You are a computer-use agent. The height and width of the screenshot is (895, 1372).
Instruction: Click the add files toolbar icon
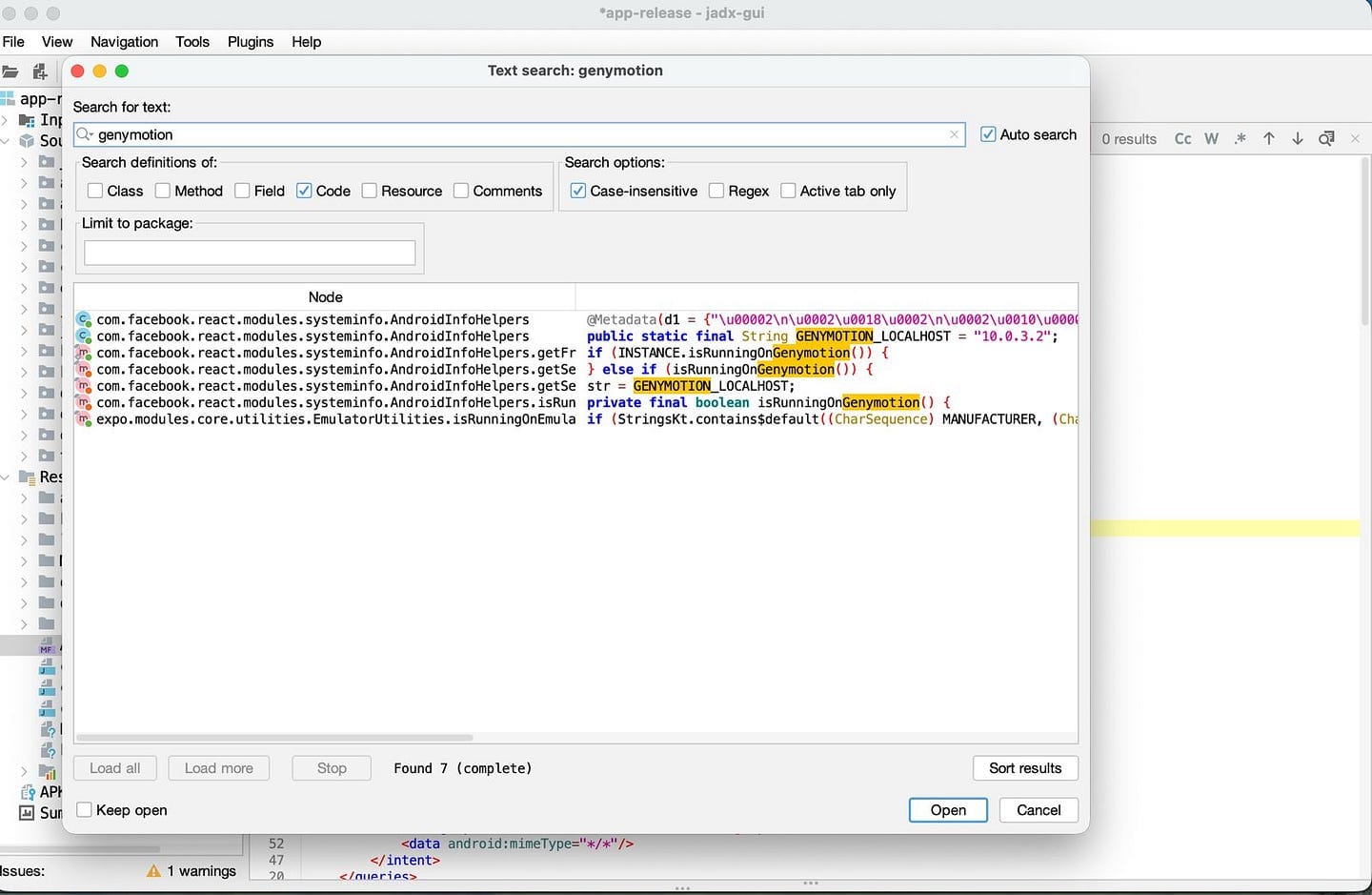40,71
